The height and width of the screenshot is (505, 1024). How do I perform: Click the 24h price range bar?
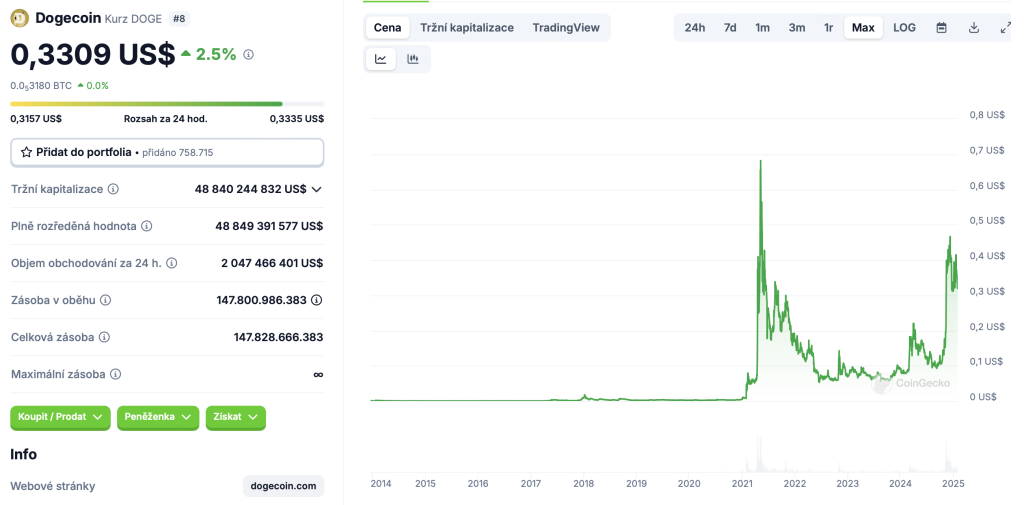pyautogui.click(x=167, y=104)
